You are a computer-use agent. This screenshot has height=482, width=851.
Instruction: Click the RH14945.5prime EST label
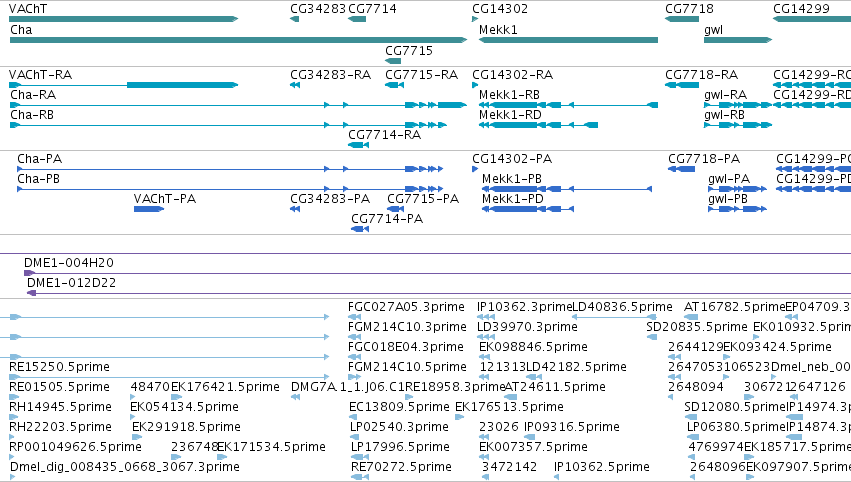coord(60,408)
